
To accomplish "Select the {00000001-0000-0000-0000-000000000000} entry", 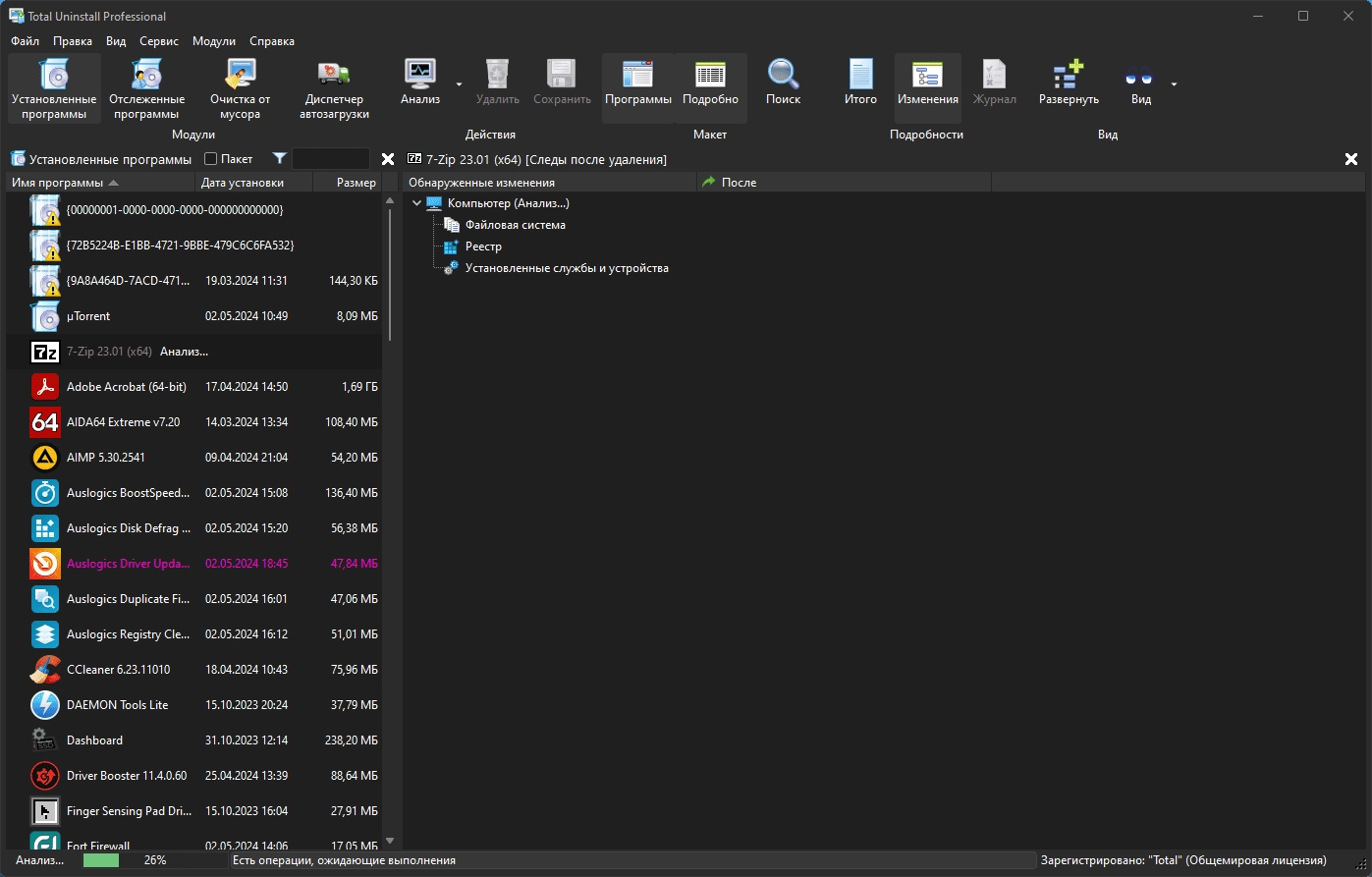I will coord(193,210).
